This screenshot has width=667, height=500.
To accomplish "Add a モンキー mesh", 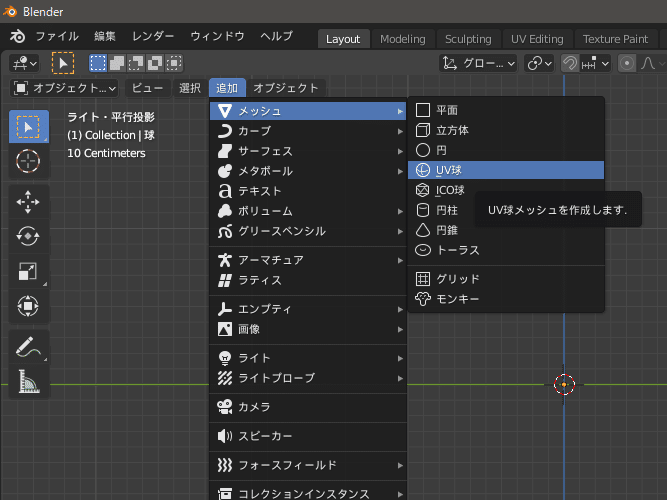I will [x=506, y=299].
